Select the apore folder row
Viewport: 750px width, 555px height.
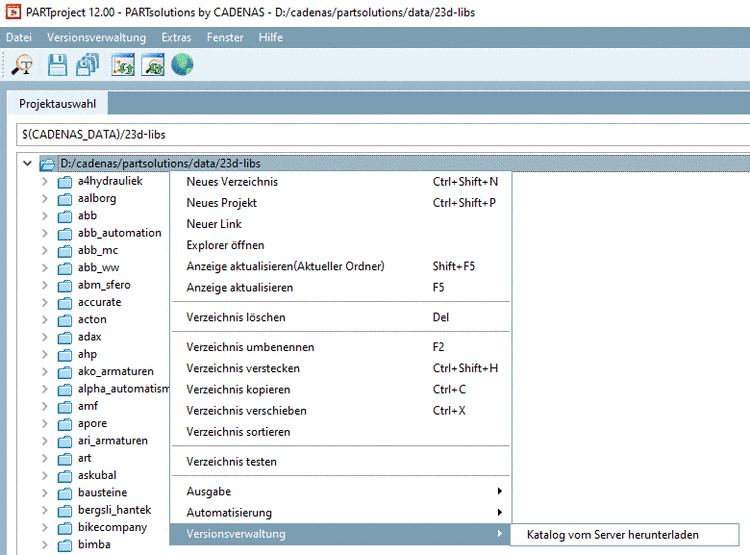click(x=92, y=423)
